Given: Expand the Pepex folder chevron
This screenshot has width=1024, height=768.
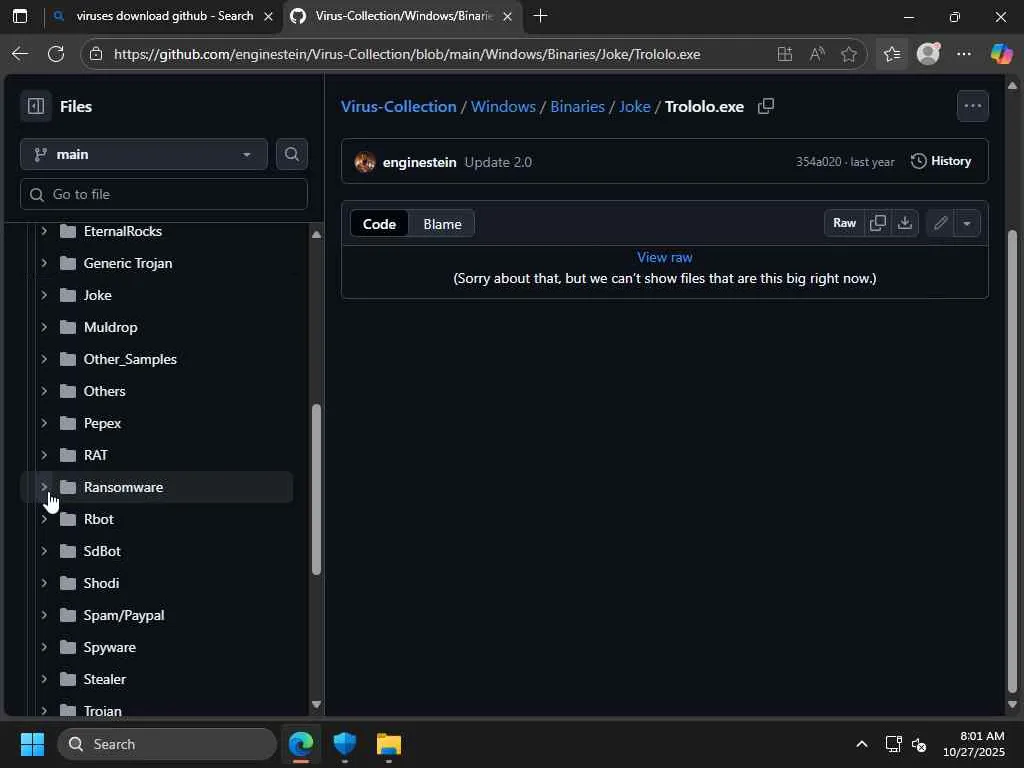Looking at the screenshot, I should [44, 423].
